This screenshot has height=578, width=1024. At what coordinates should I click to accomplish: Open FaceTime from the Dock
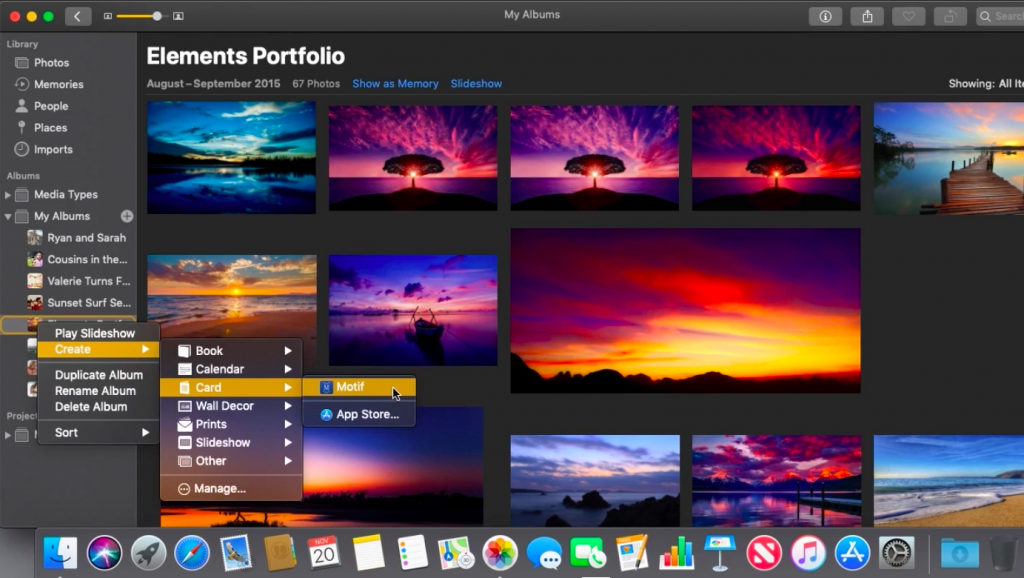(588, 553)
